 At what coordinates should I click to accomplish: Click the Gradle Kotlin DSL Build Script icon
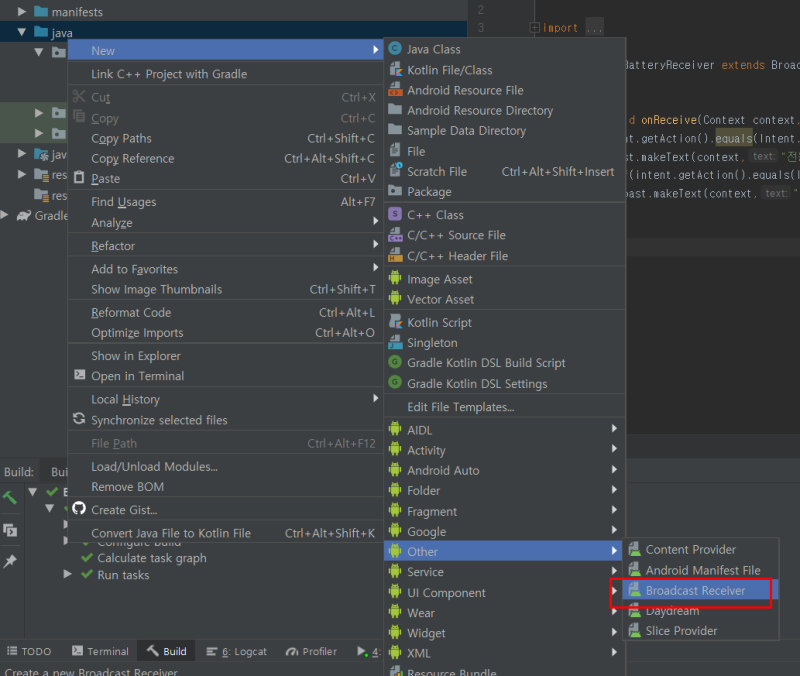pyautogui.click(x=395, y=363)
